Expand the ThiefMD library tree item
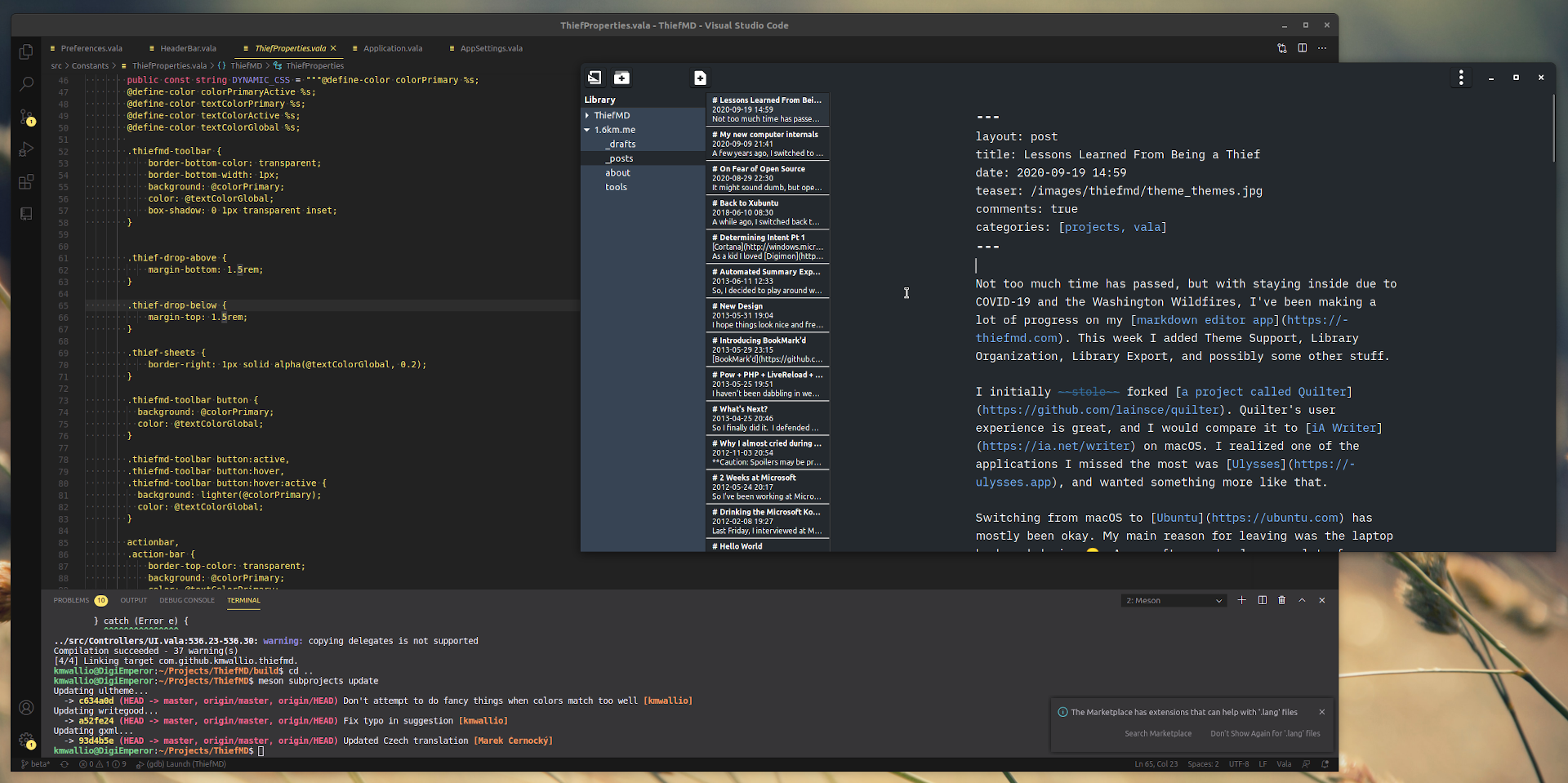Viewport: 1568px width, 783px height. (587, 115)
